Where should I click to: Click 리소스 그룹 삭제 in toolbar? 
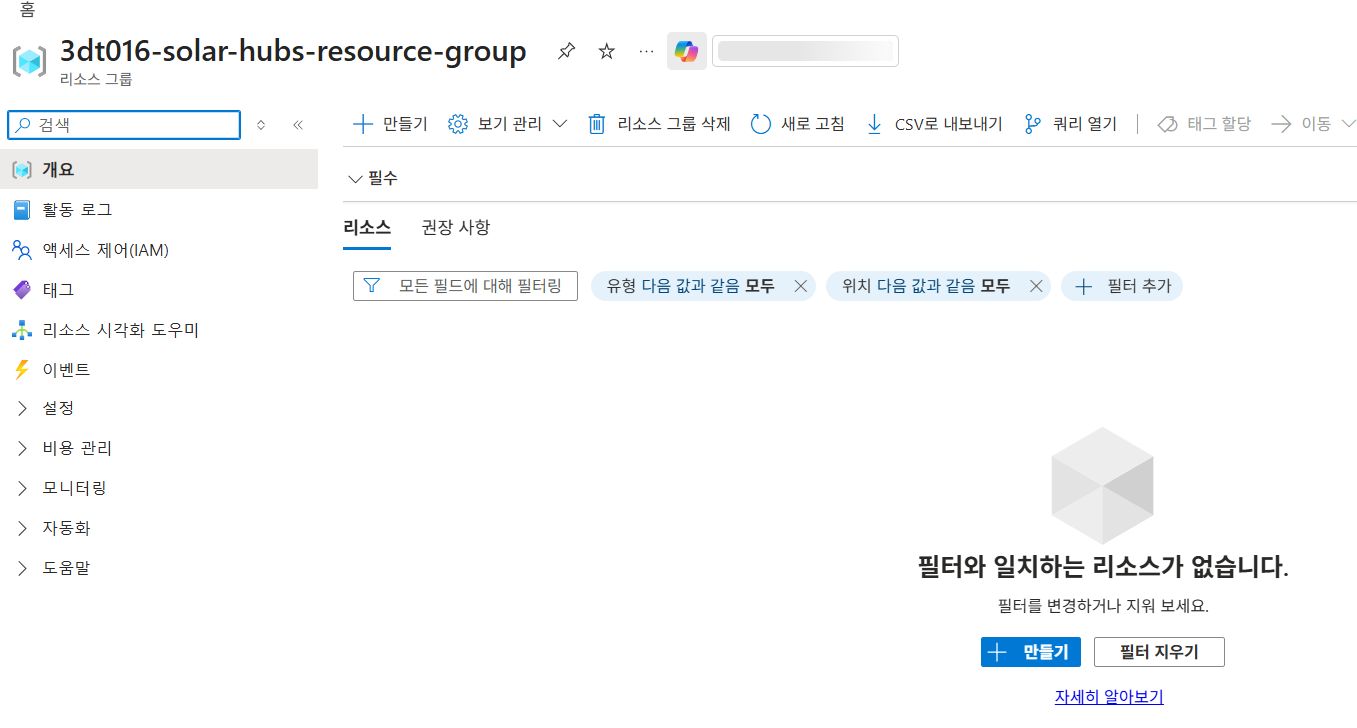674,124
